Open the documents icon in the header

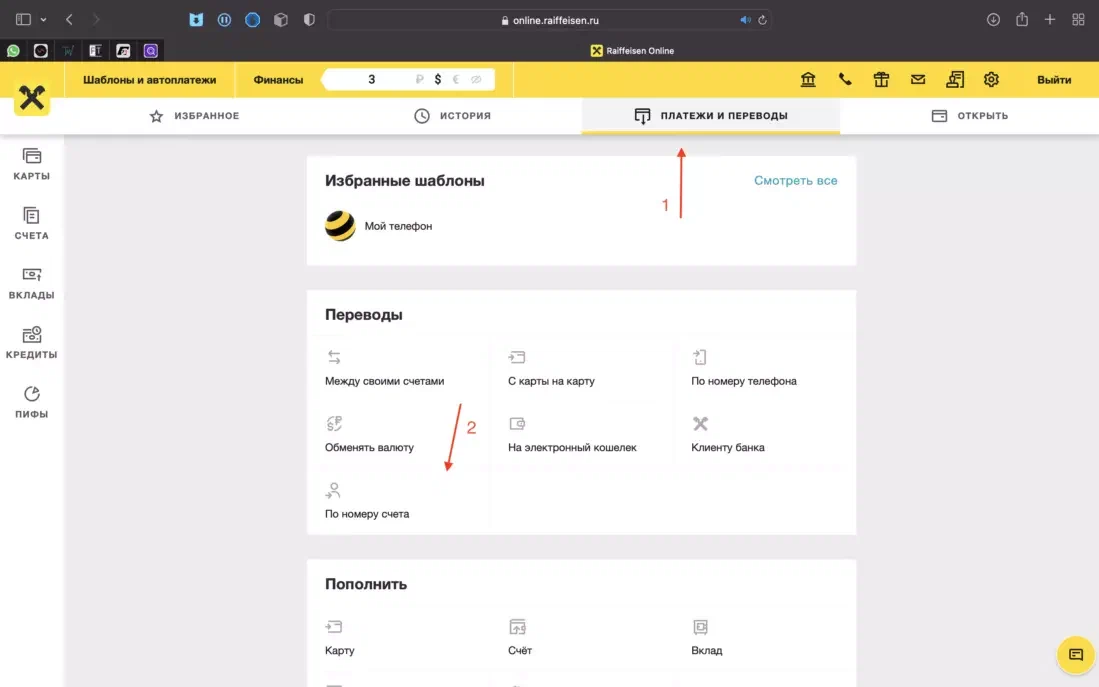[955, 80]
